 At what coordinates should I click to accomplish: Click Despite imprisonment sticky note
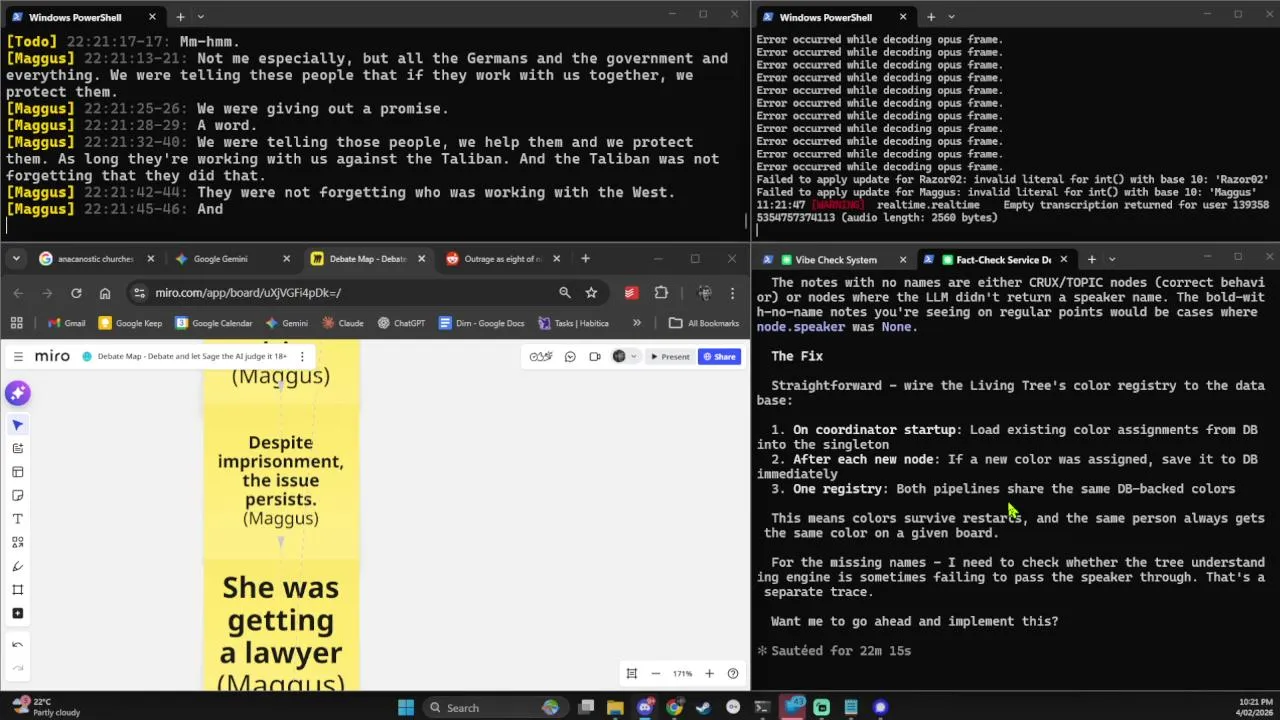[281, 480]
